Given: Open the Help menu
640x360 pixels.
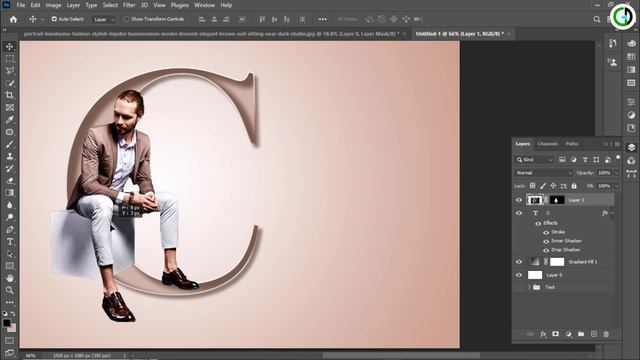Looking at the screenshot, I should point(226,5).
